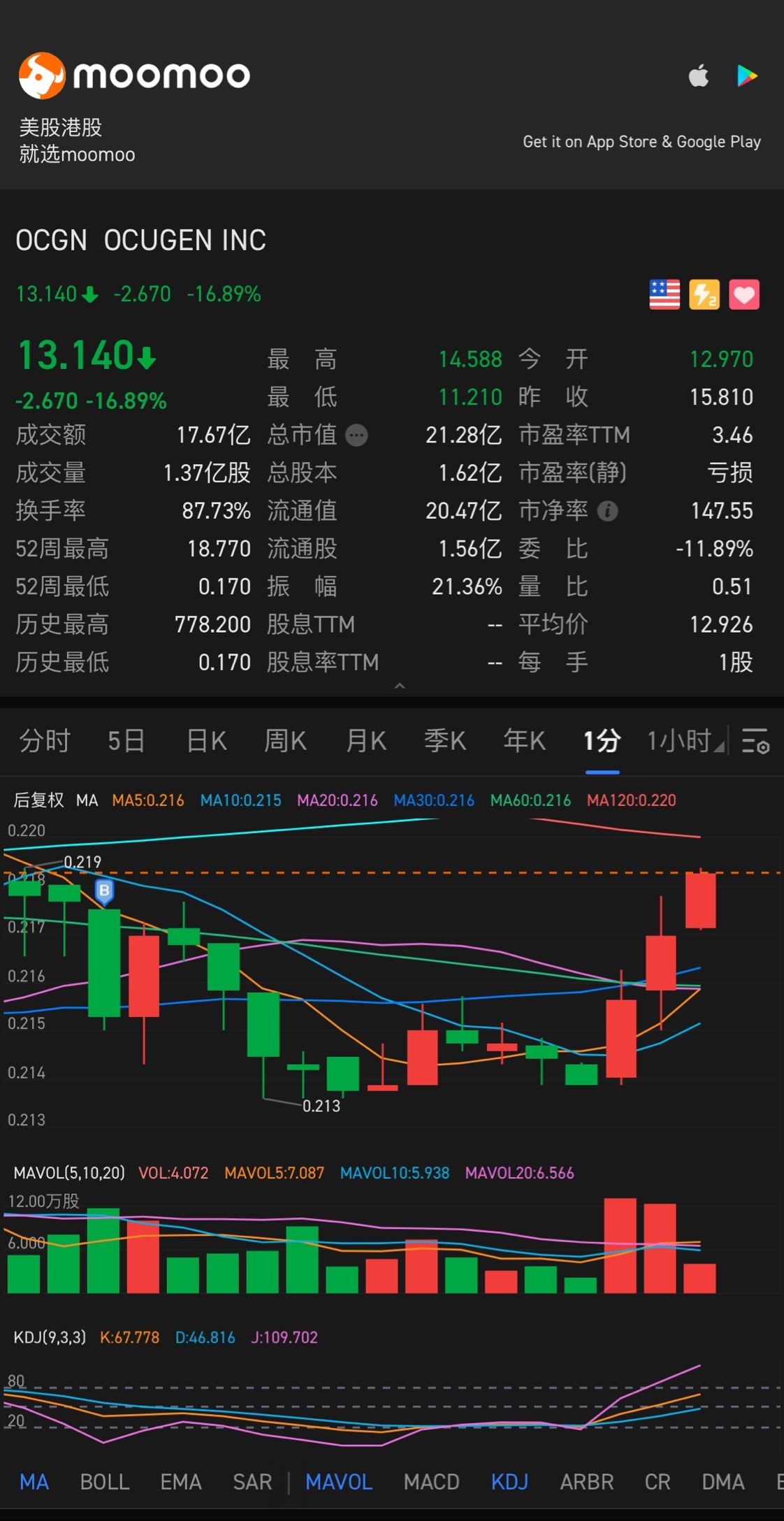The image size is (784, 1521).
Task: Tap the MAVOL(5,10,20) label
Action: pos(69,1173)
